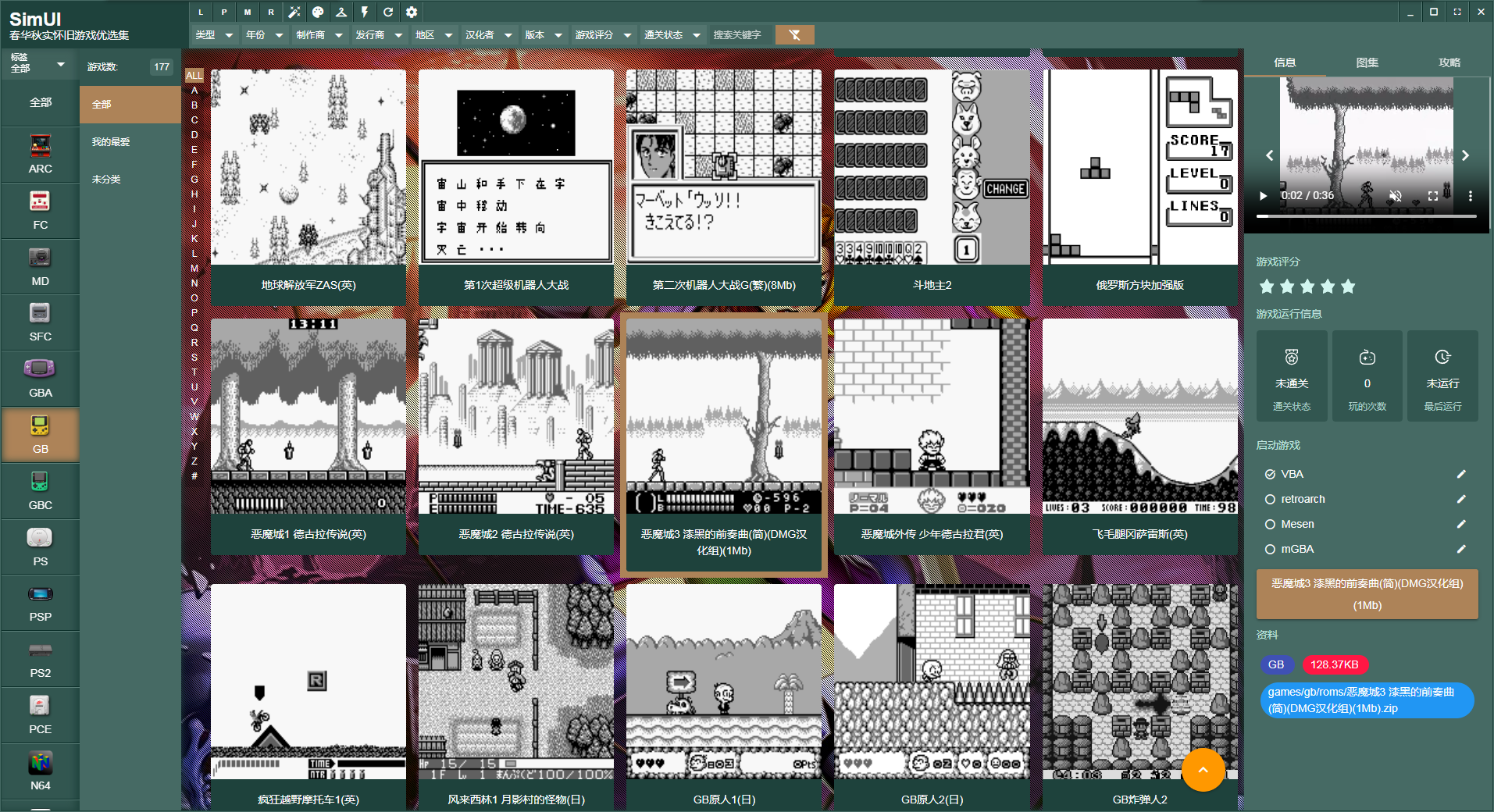Select mGBA emulator radio button
Viewport: 1494px width, 812px height.
1271,549
